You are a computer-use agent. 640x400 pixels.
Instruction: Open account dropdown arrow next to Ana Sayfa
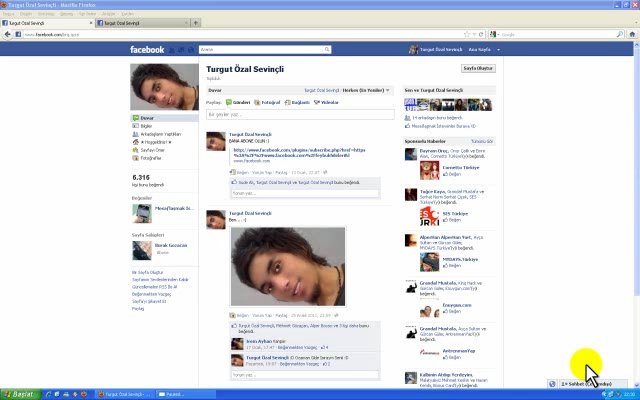(498, 50)
